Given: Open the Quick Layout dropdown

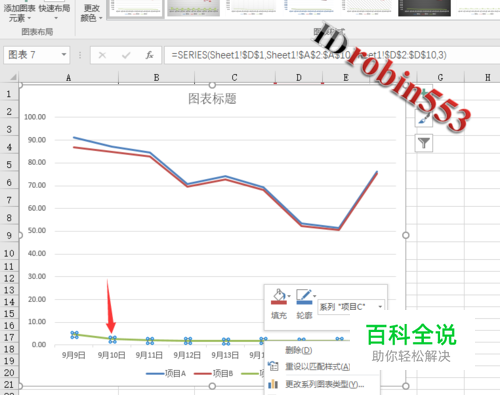Looking at the screenshot, I should [54, 13].
